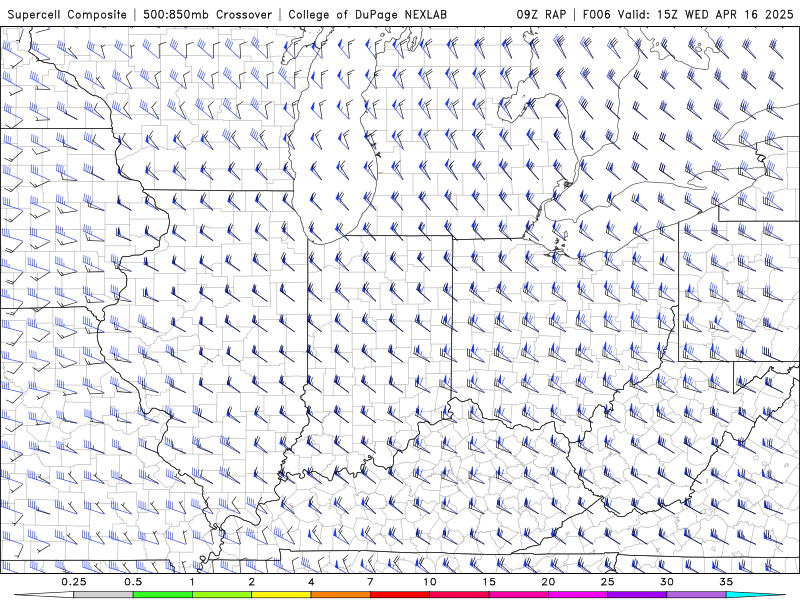
Task: Pick the red color bar segment
Action: (399, 595)
